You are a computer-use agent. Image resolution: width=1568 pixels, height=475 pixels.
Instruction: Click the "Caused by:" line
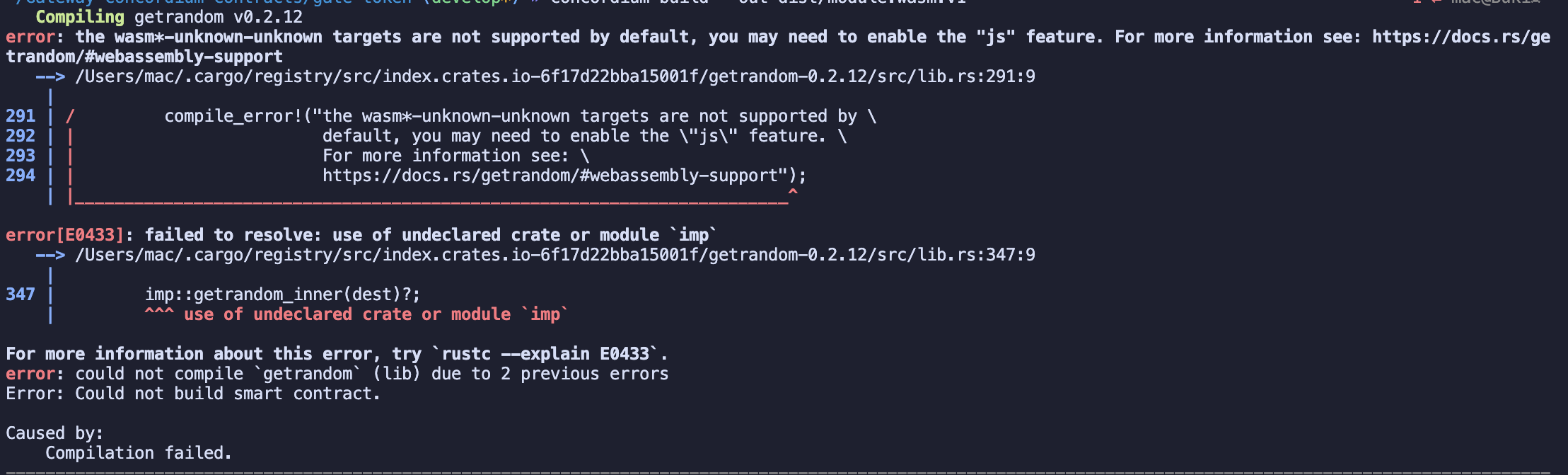point(54,433)
